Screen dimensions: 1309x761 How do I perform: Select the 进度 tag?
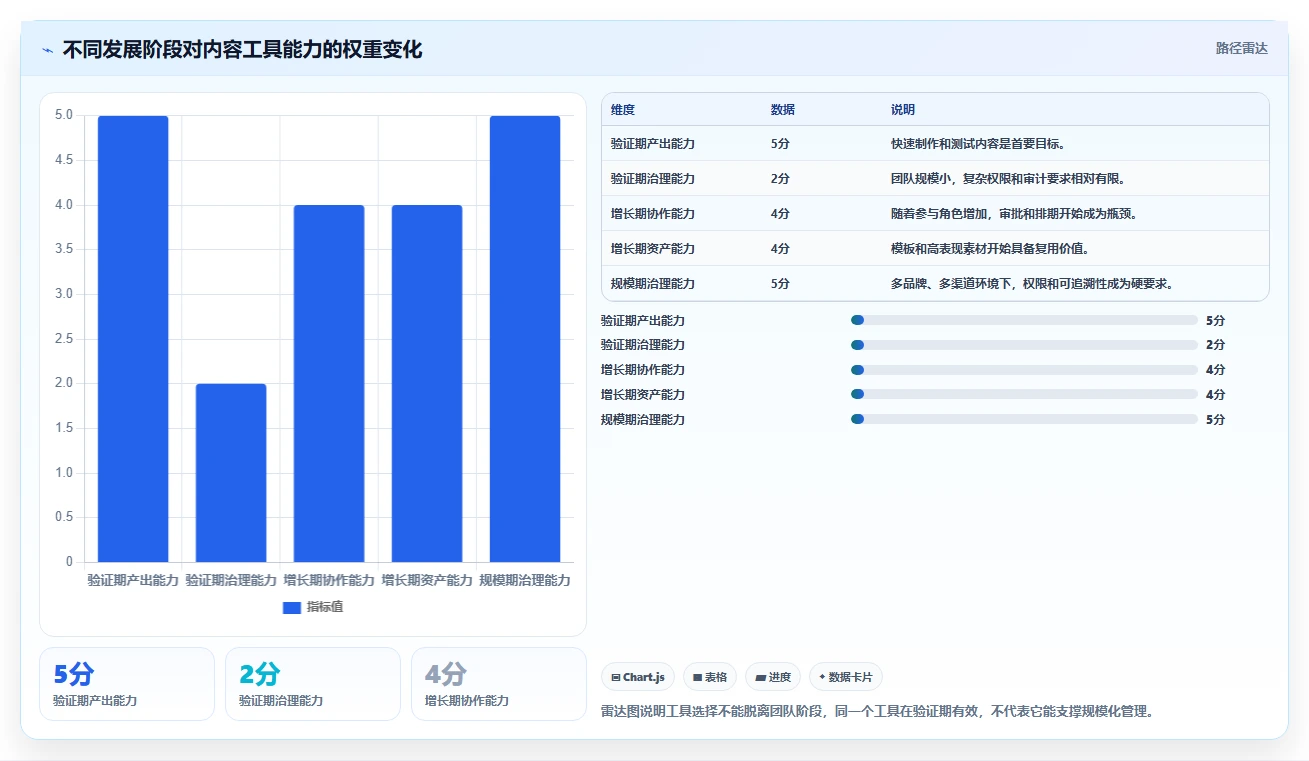point(773,677)
